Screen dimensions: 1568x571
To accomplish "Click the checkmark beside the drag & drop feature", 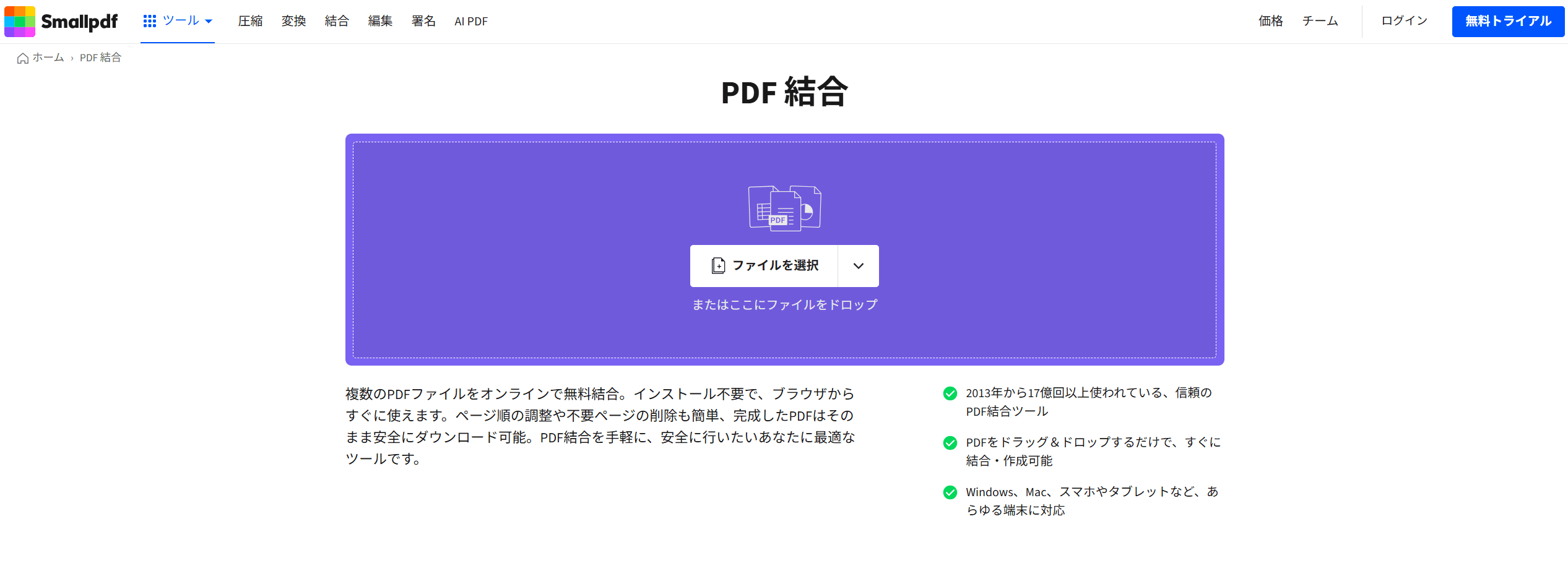I will click(x=950, y=442).
